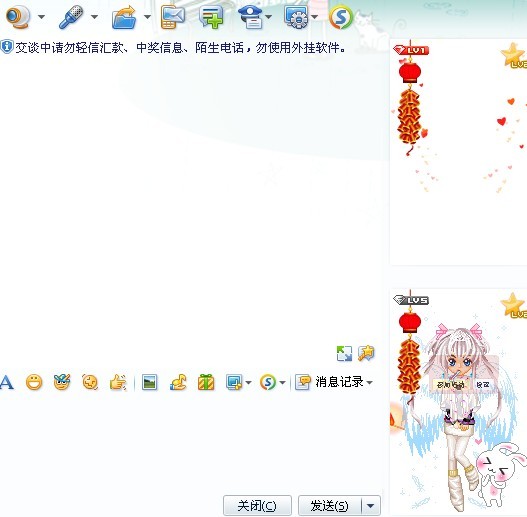This screenshot has height=517, width=527.
Task: Click the star wand icon above input toolbar
Action: pyautogui.click(x=366, y=353)
